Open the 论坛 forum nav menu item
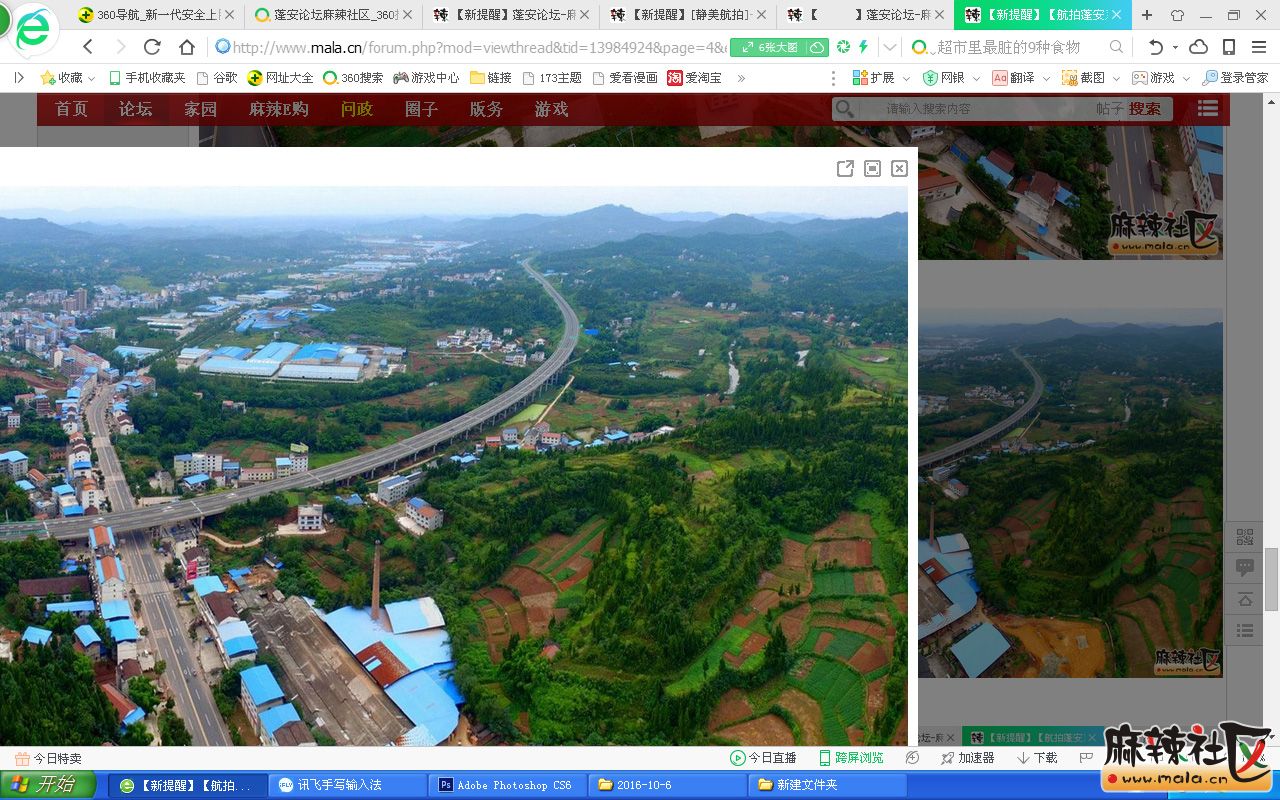This screenshot has height=800, width=1280. click(136, 109)
